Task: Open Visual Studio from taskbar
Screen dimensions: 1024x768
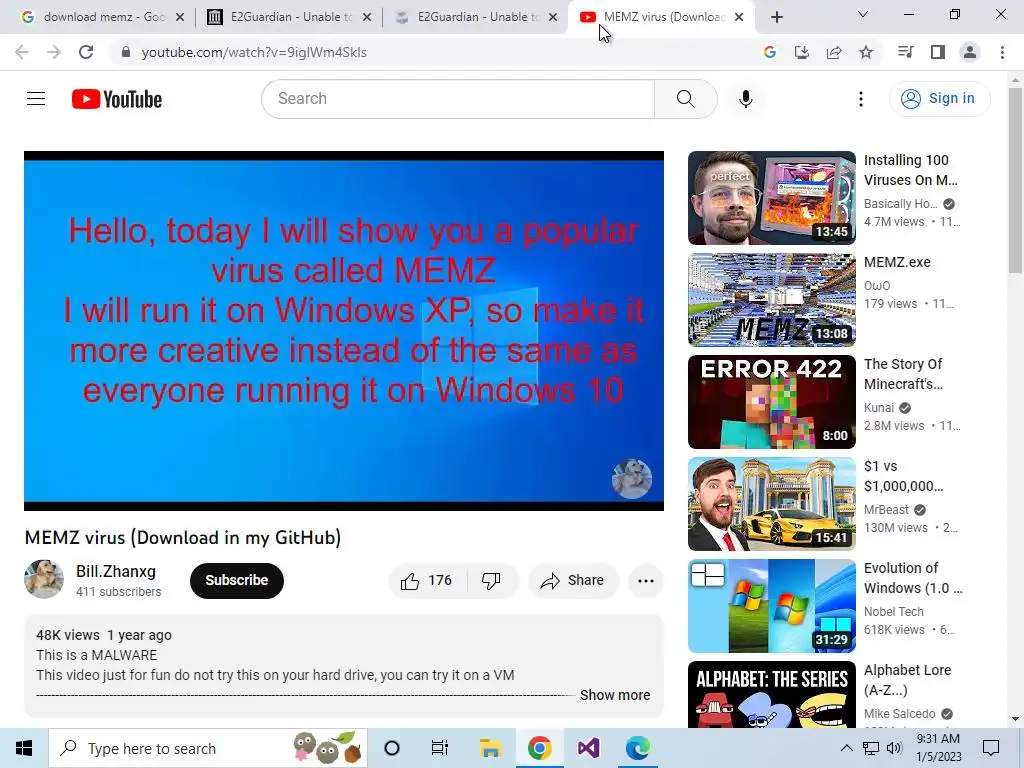Action: tap(588, 748)
